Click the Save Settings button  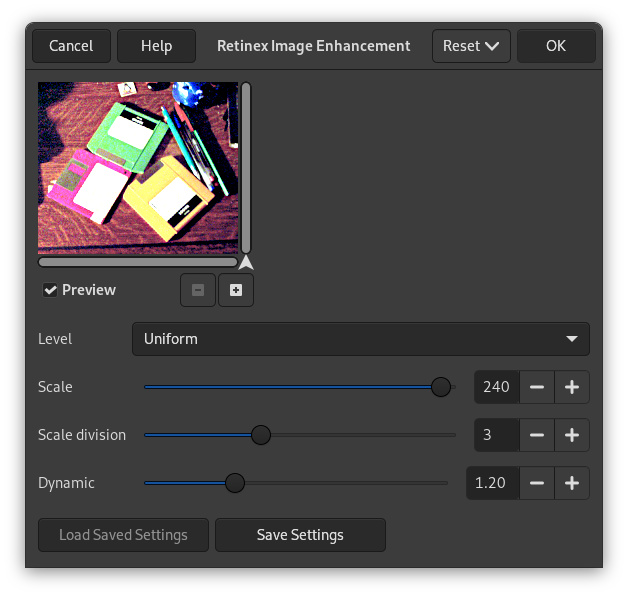click(300, 535)
